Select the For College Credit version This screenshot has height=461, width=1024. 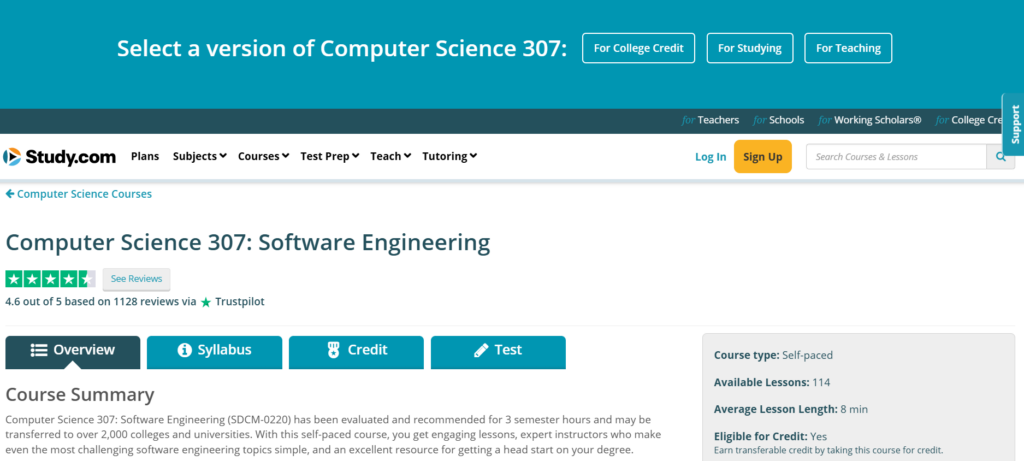click(x=638, y=48)
